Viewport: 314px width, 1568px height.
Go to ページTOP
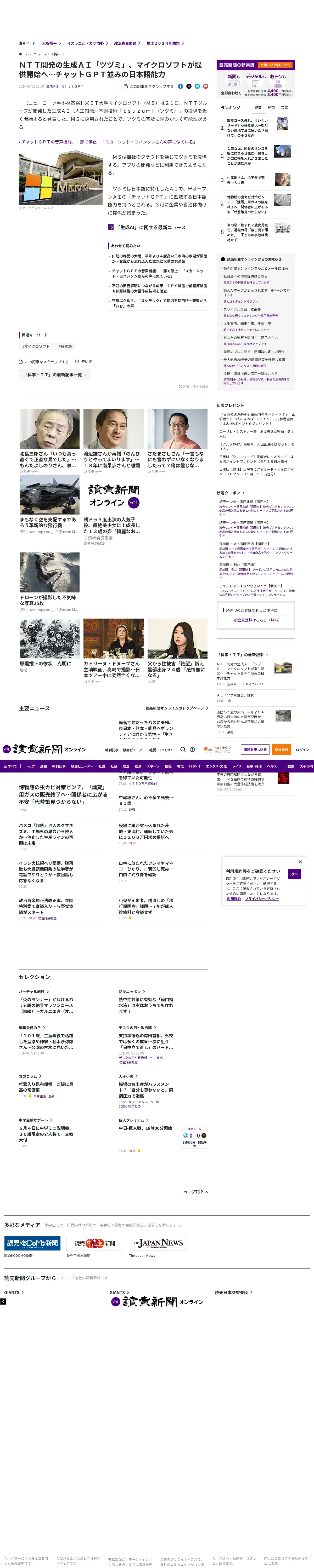point(196,1192)
